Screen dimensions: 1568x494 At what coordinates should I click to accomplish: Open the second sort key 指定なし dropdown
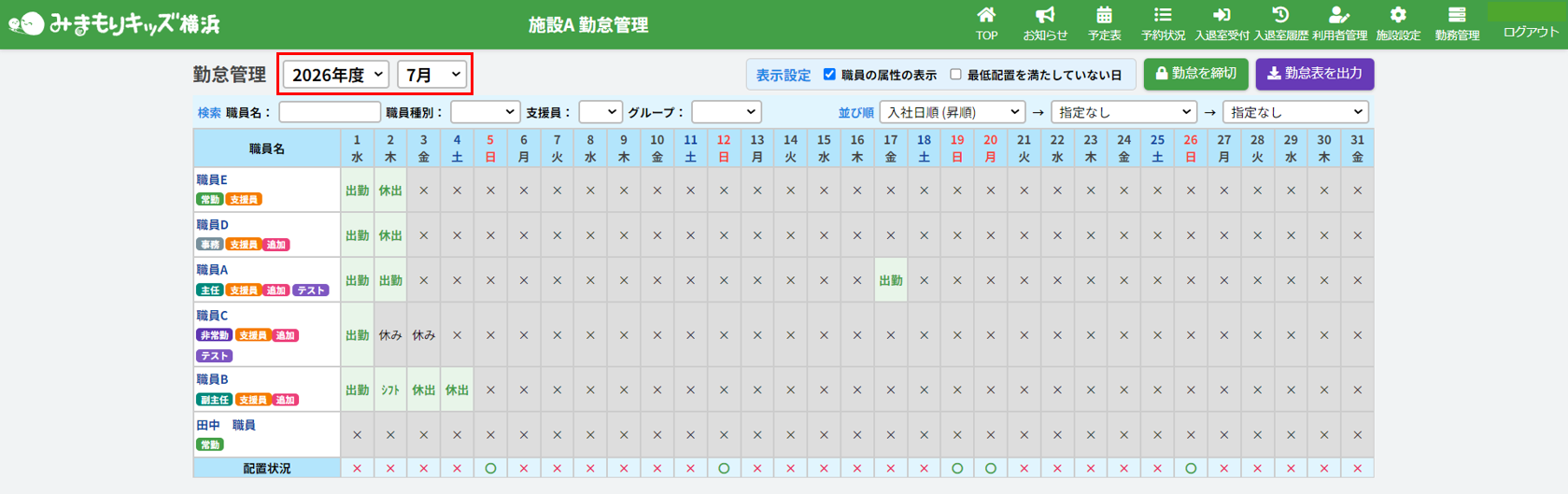(x=1123, y=112)
